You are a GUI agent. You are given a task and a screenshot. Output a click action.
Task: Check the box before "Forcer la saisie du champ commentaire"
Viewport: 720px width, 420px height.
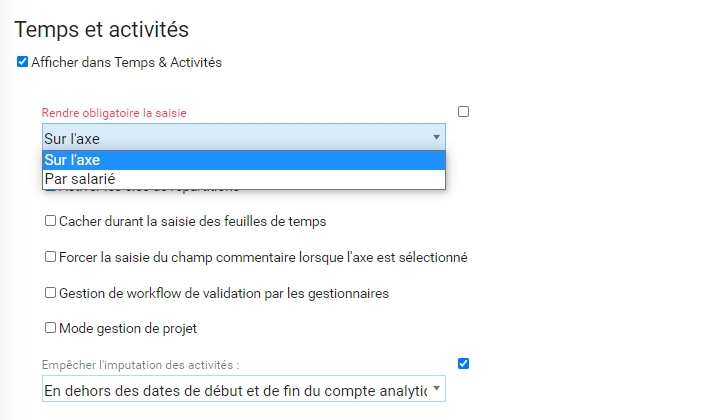[x=50, y=257]
